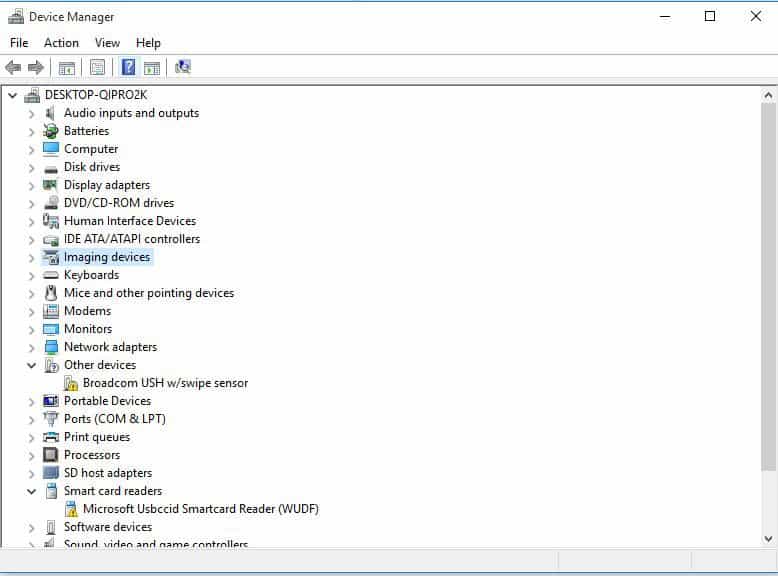Click the mouse icon beside Mice and other pointing devices
Image resolution: width=778 pixels, height=576 pixels.
[x=51, y=293]
